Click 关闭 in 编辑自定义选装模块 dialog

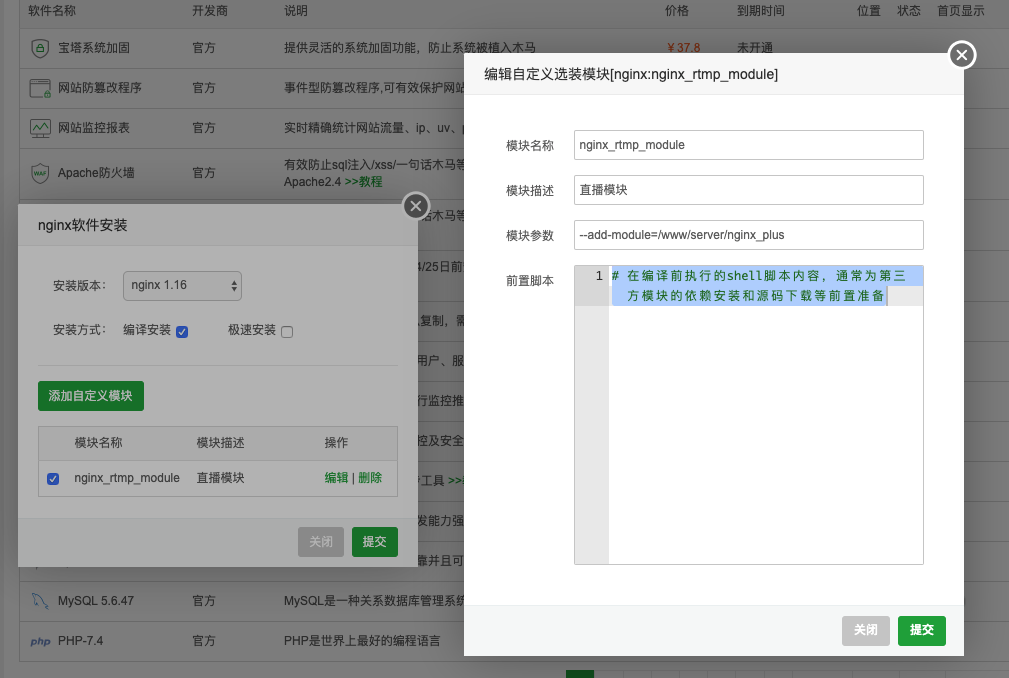coord(866,630)
